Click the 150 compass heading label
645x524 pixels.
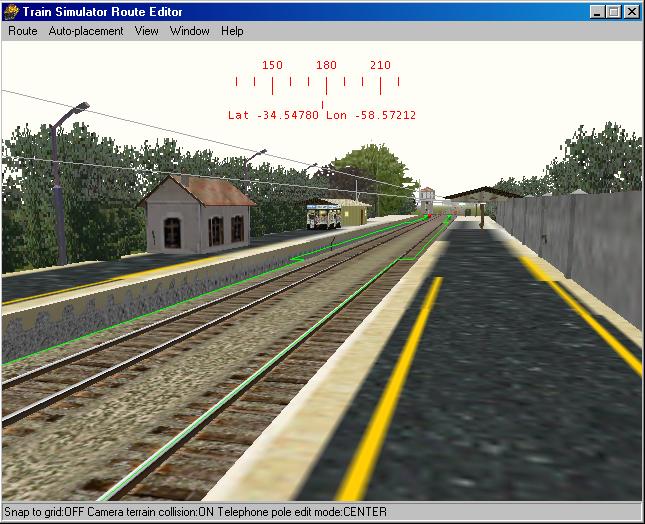(272, 66)
